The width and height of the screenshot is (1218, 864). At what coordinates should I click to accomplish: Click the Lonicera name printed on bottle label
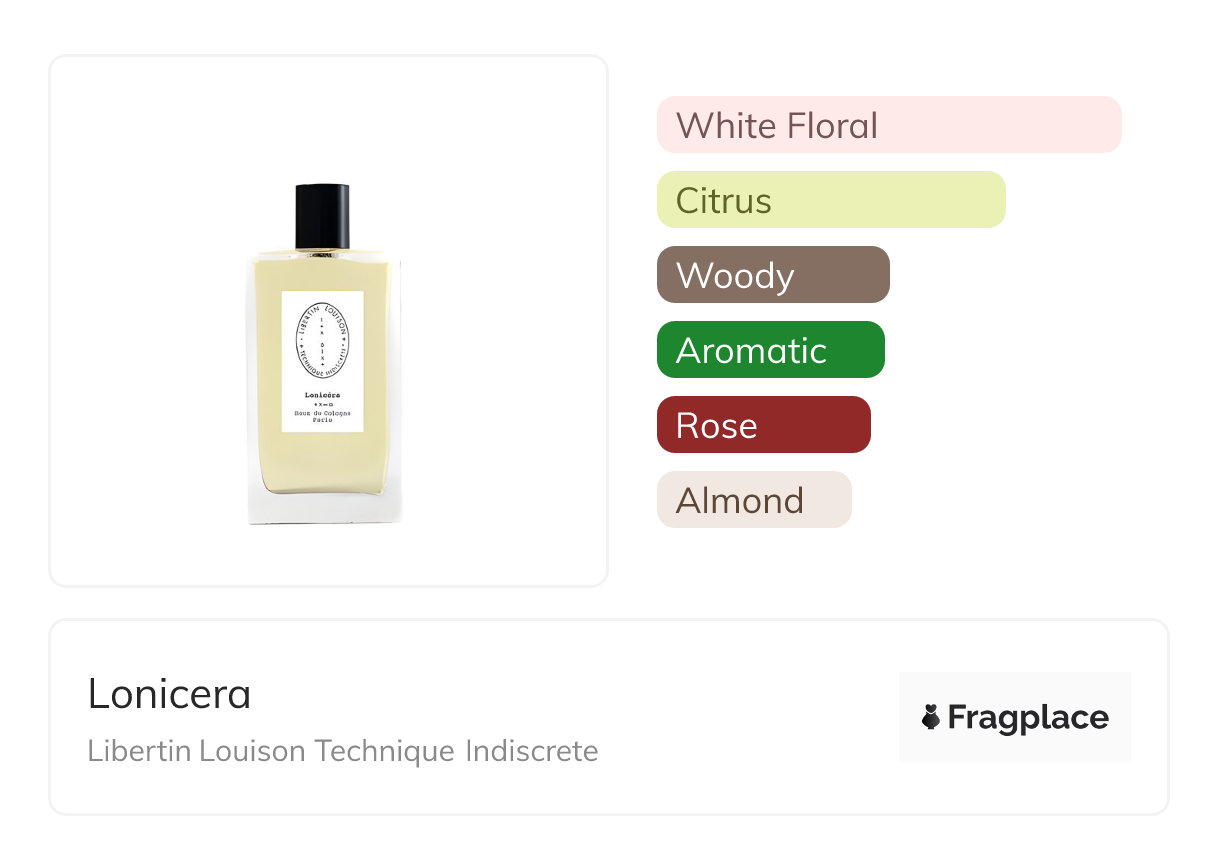(322, 394)
